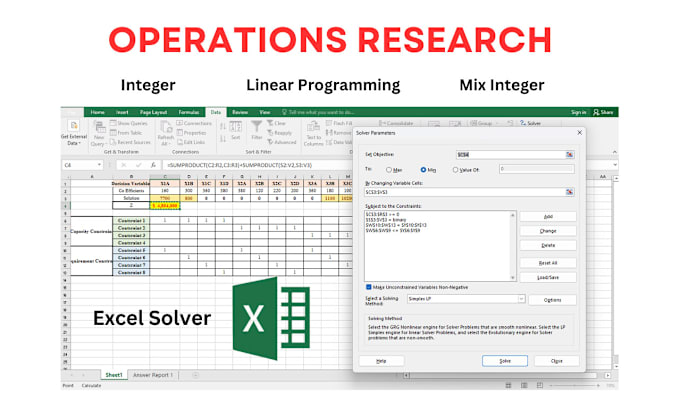Click Options button in Solver
680x409 pixels.
click(552, 300)
